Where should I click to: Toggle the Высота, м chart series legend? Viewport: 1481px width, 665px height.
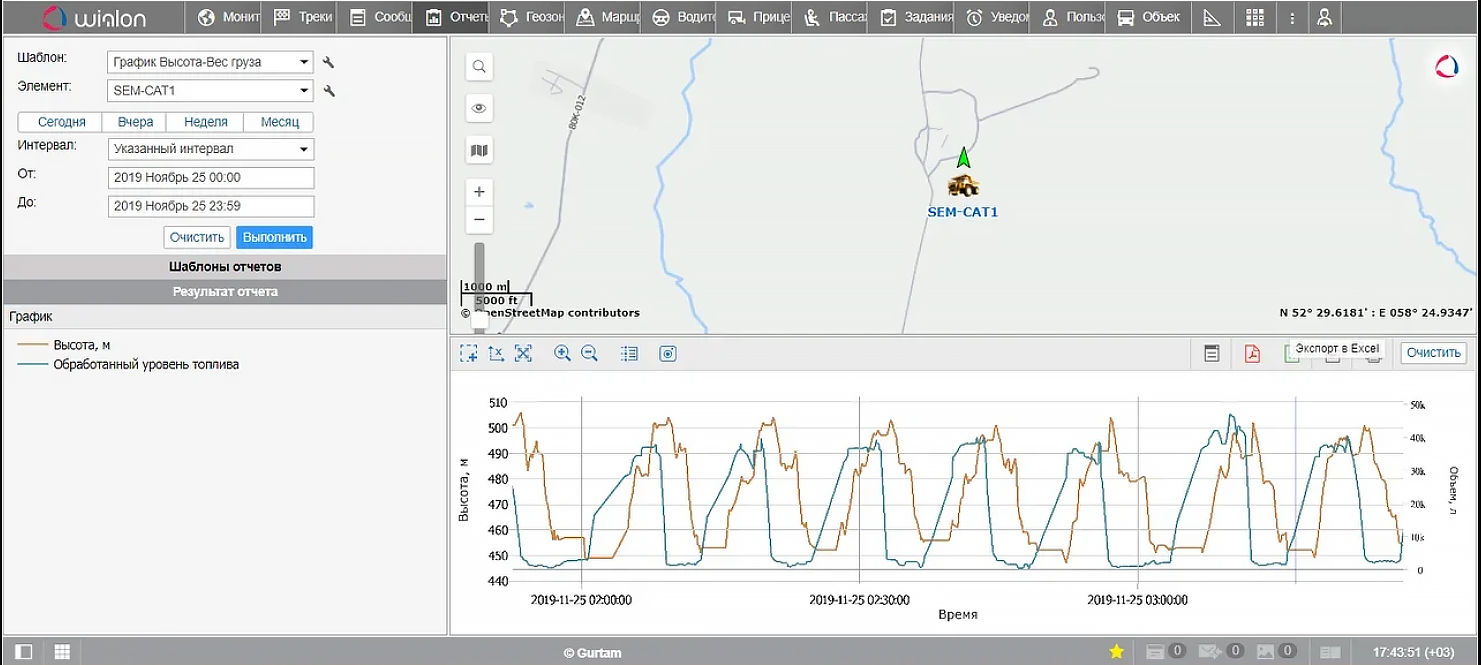click(x=81, y=345)
